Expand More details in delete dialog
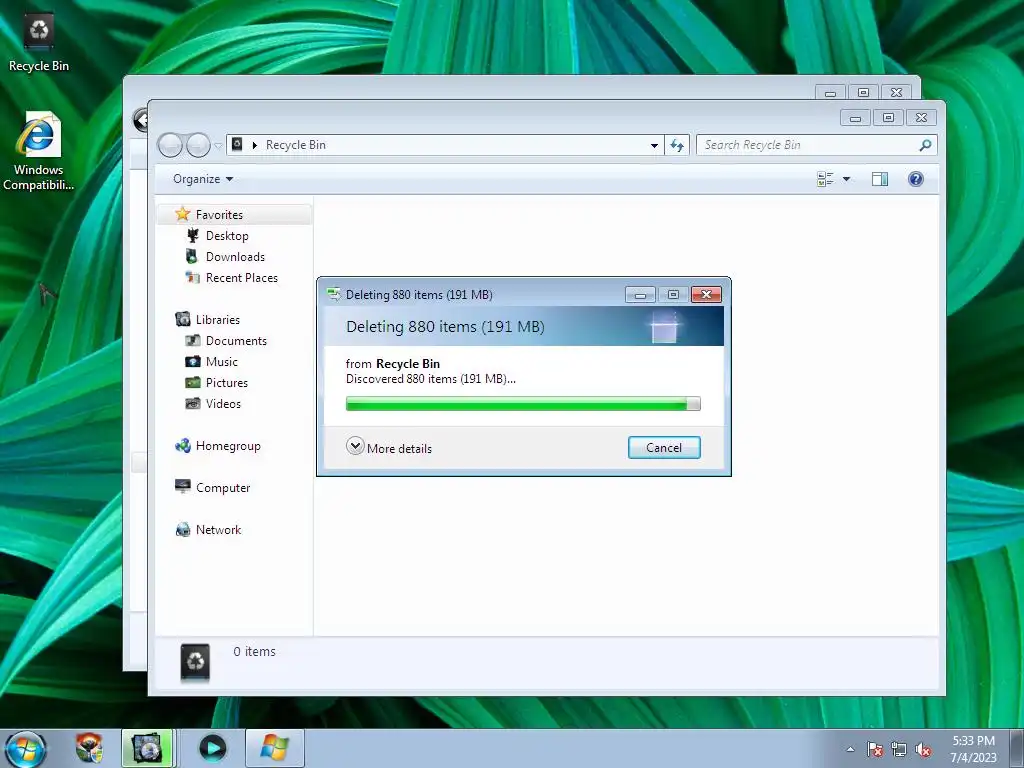This screenshot has width=1024, height=768. 389,447
